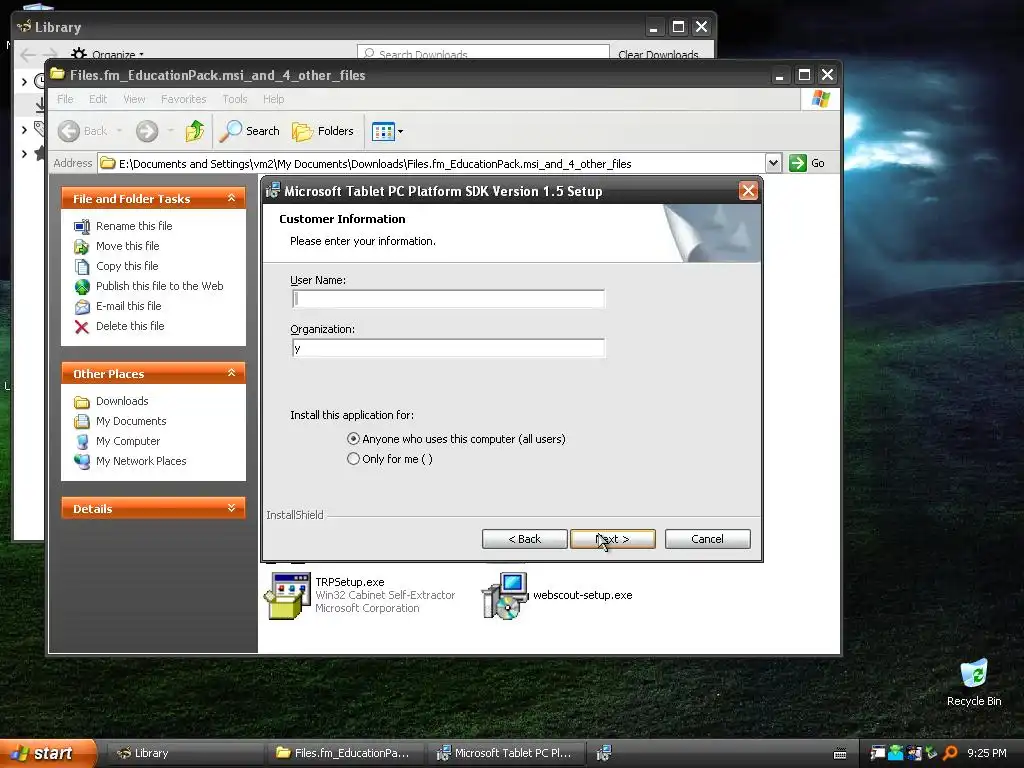Click Search Downloads field in Library window
Screen dimensions: 1024x768
(483, 52)
